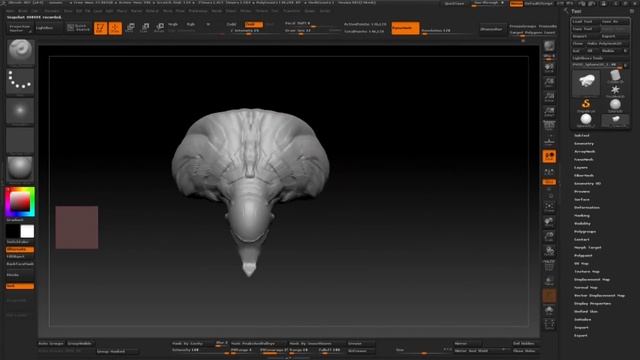
Task: Toggle the orange Zadd button
Action: coord(254,24)
